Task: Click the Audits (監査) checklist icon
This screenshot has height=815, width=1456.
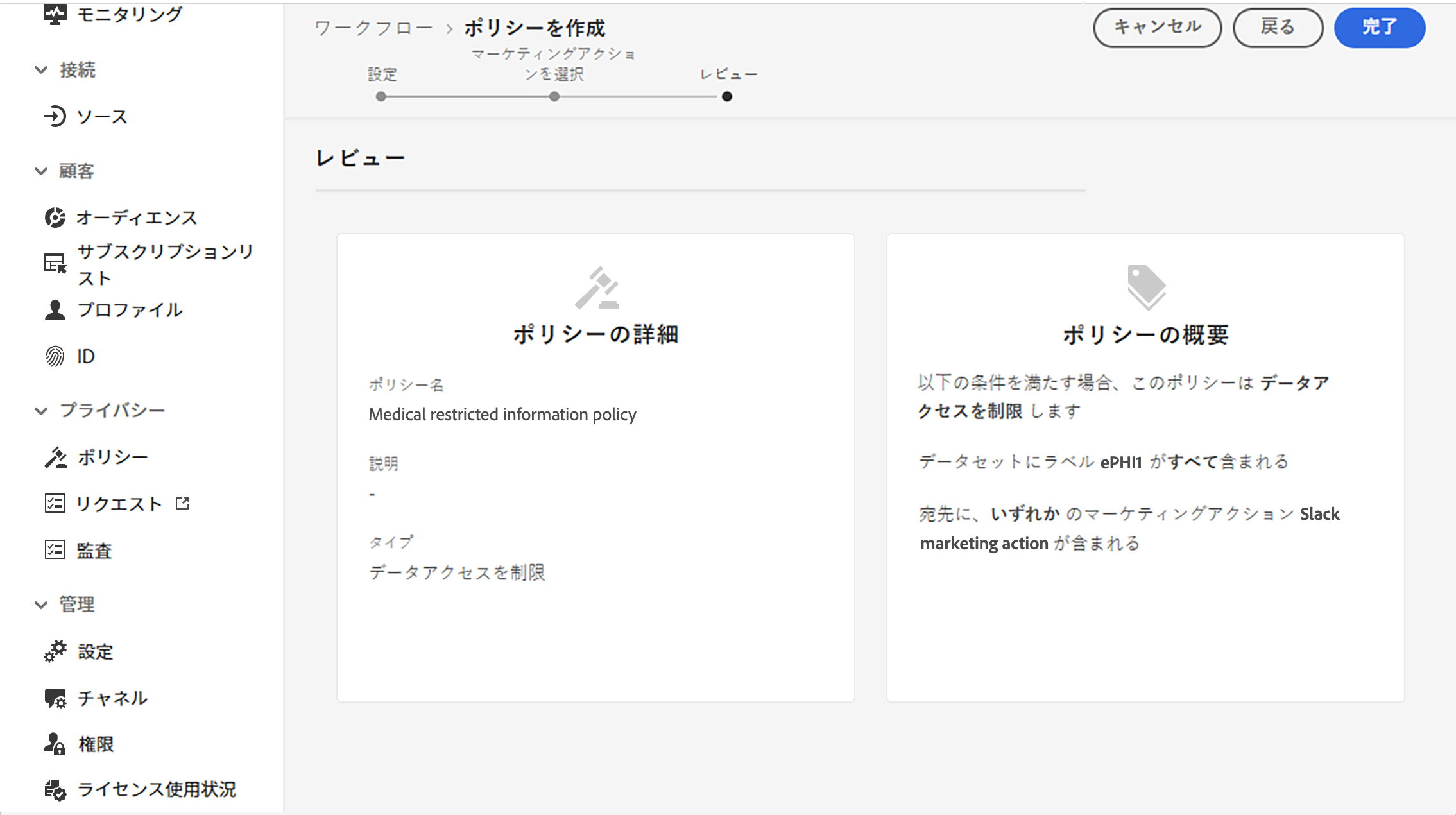Action: (x=55, y=550)
